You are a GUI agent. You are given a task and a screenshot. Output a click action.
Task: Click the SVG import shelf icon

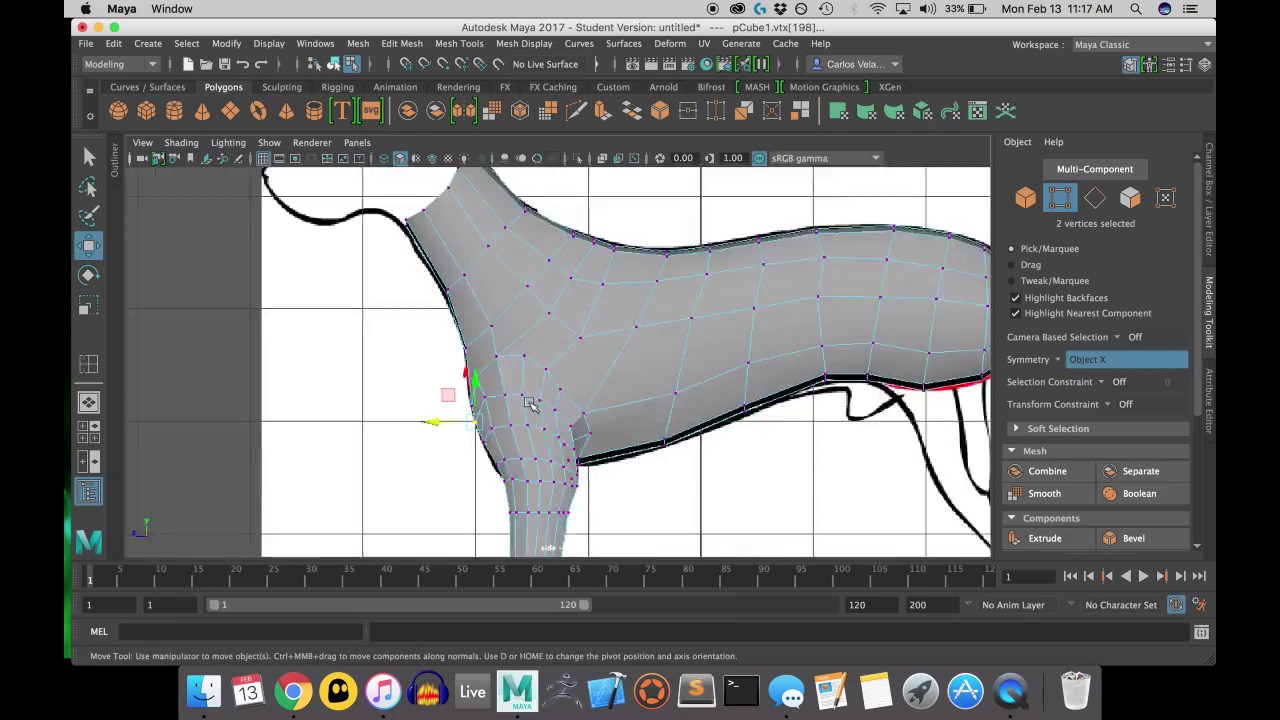370,111
